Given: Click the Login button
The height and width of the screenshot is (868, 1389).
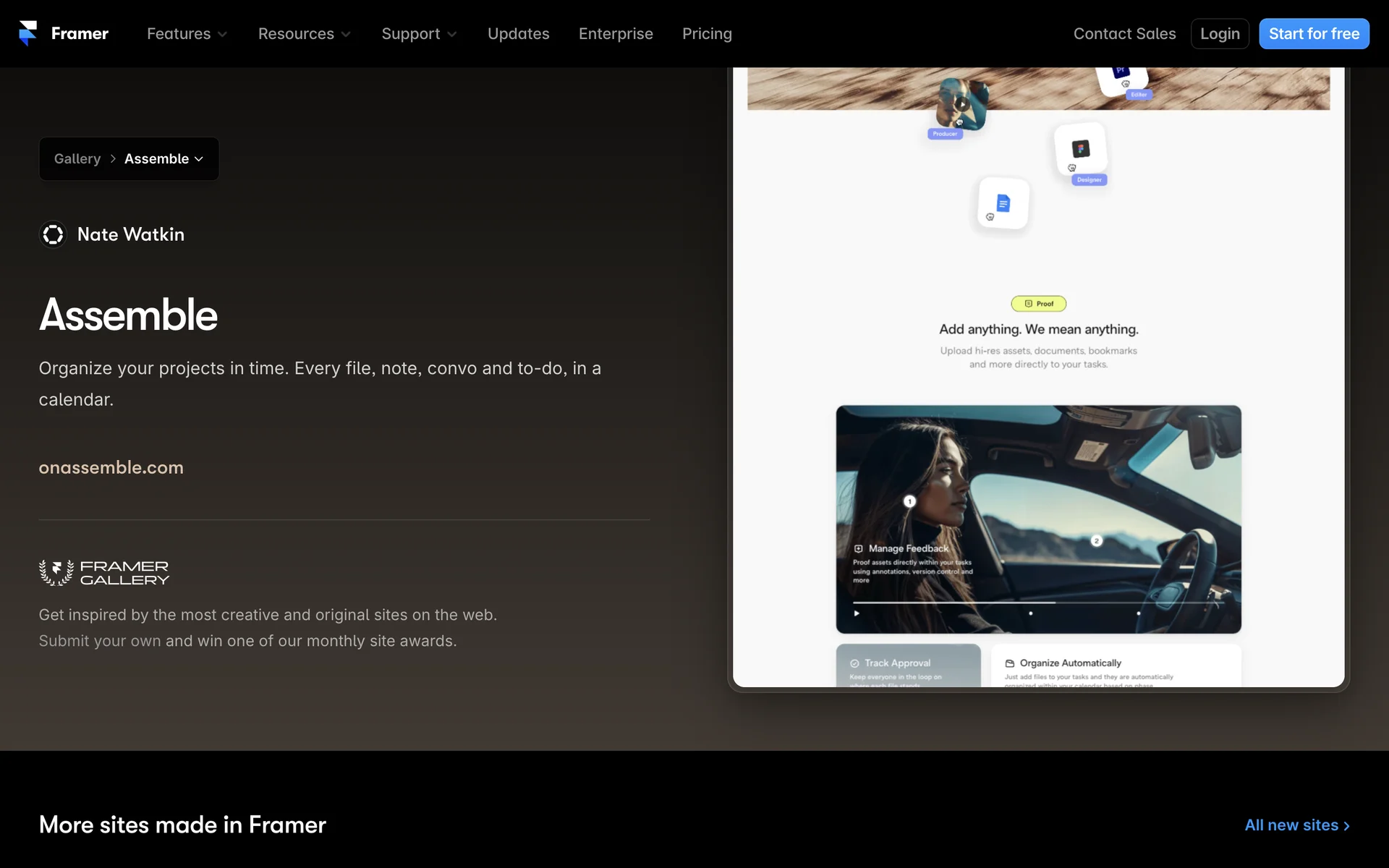Looking at the screenshot, I should click(1220, 34).
